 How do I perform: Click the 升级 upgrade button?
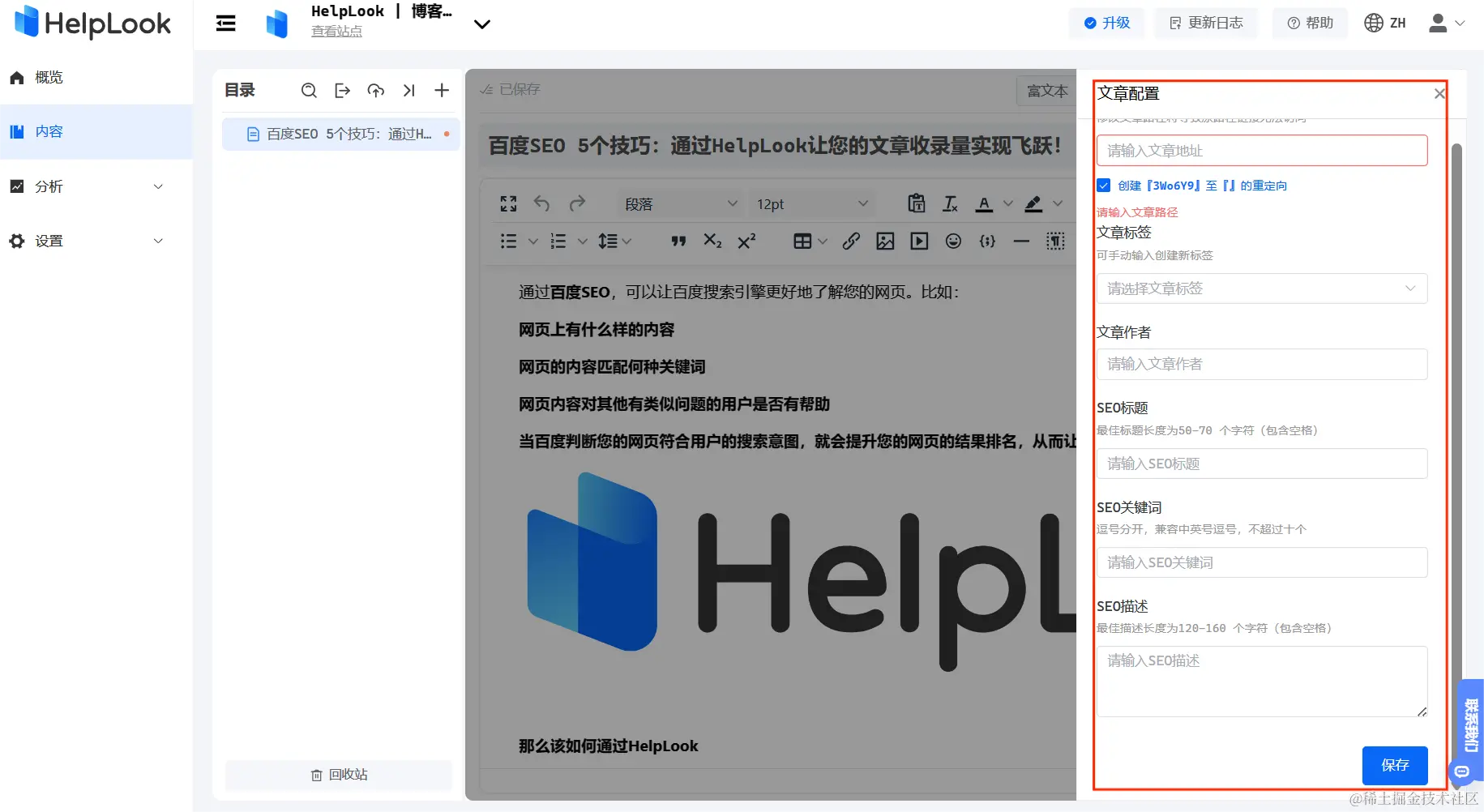pos(1107,23)
